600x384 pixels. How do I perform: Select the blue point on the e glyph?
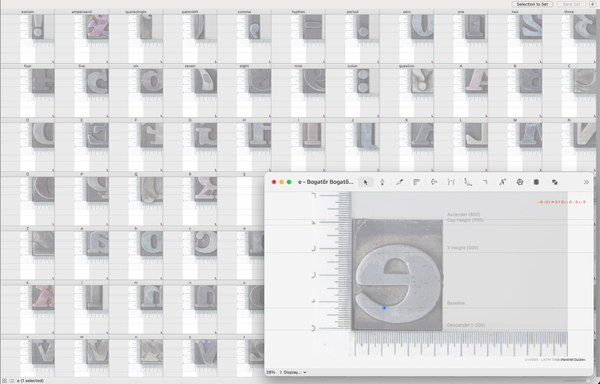pos(384,308)
